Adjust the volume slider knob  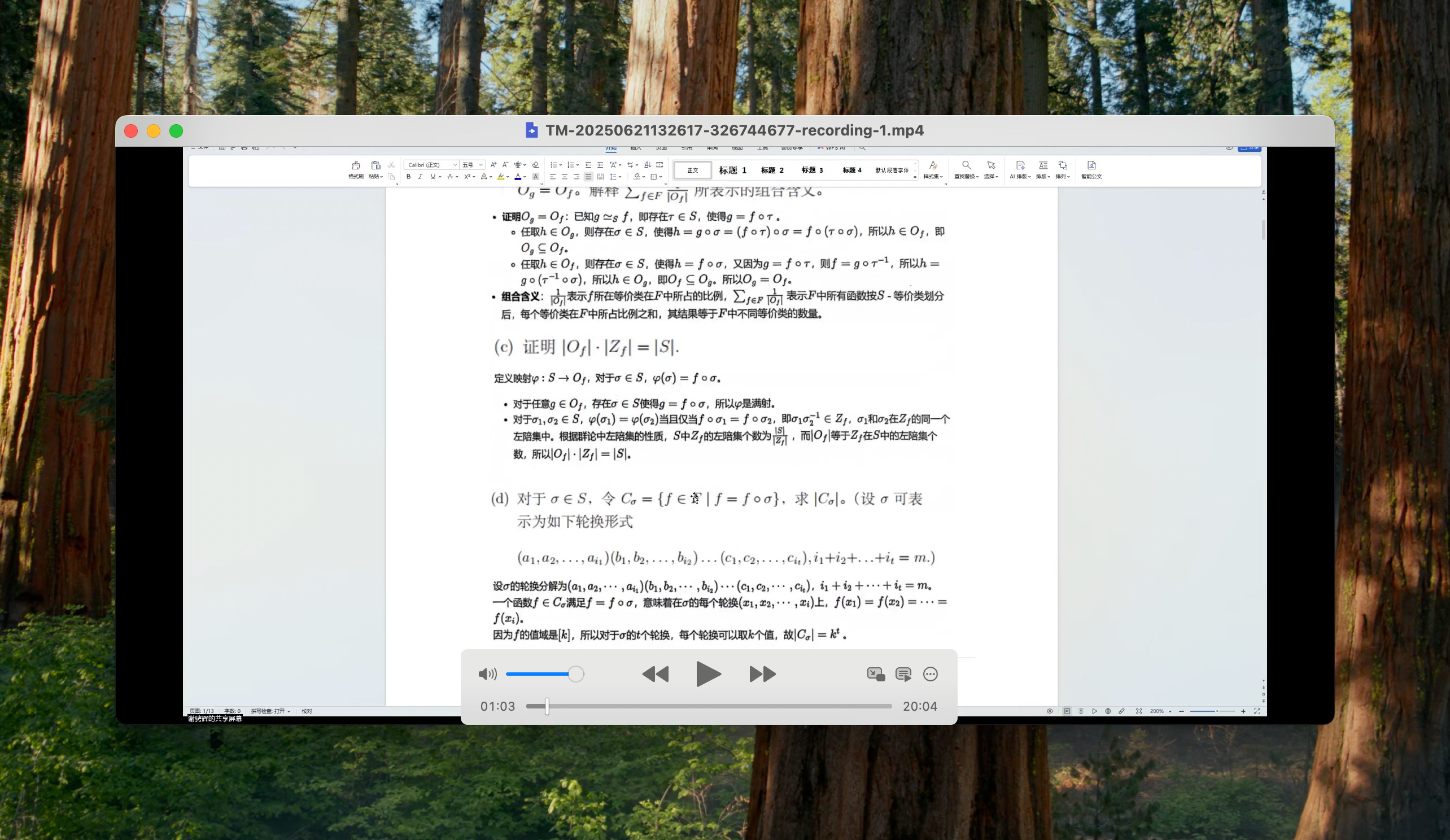tap(575, 673)
